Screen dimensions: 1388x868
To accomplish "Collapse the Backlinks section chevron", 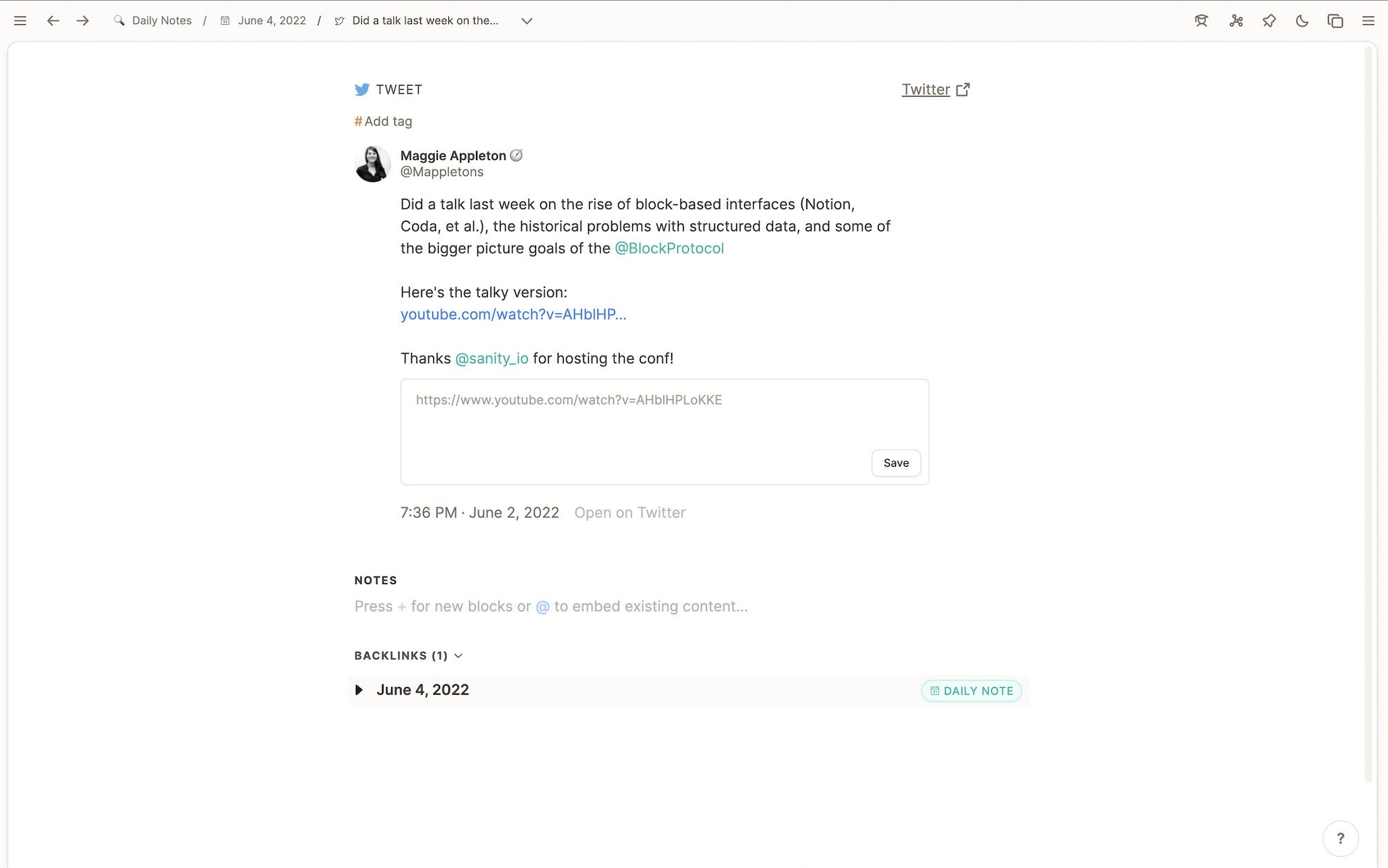I will click(458, 655).
